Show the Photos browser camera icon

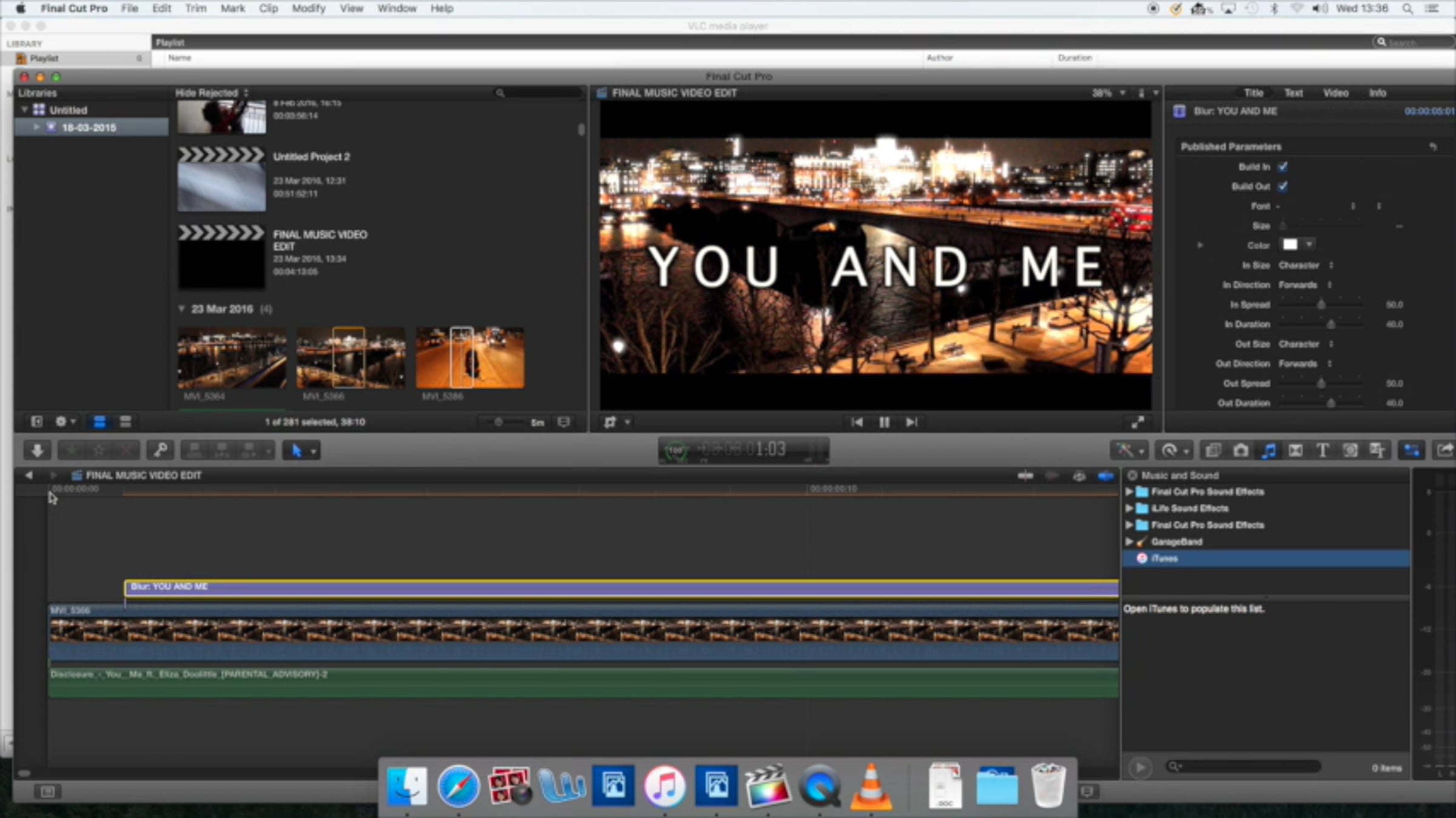[1241, 451]
